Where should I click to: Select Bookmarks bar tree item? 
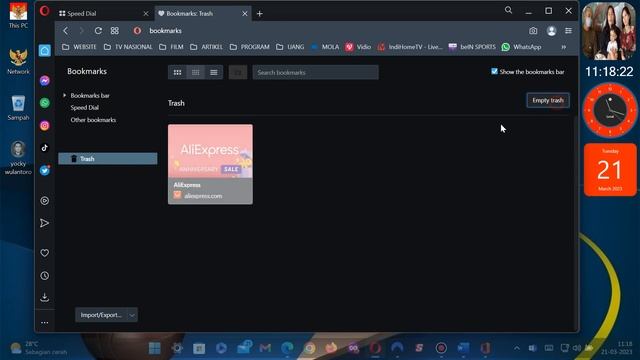(x=90, y=95)
